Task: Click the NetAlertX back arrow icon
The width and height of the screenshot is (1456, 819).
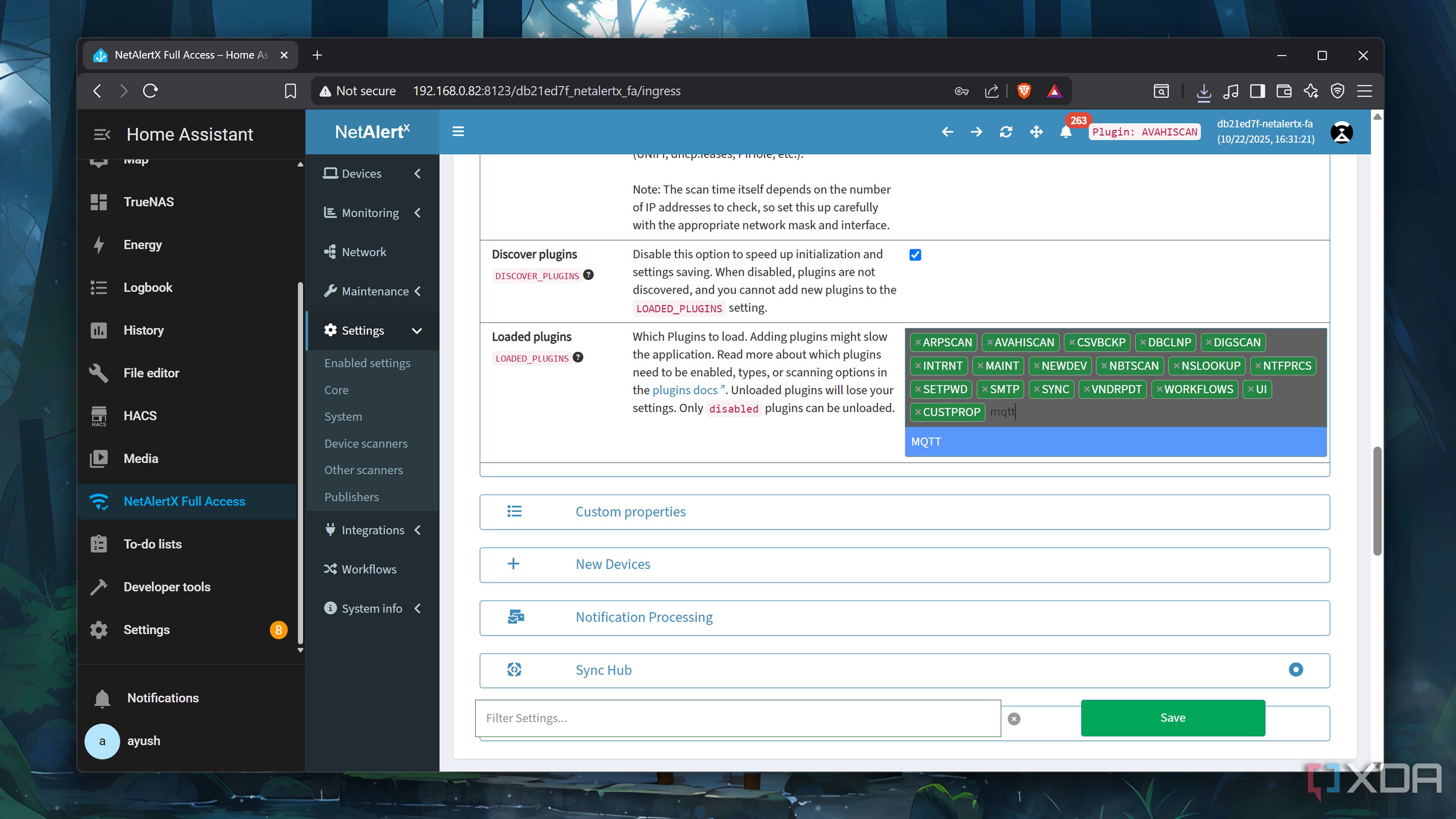Action: point(948,132)
